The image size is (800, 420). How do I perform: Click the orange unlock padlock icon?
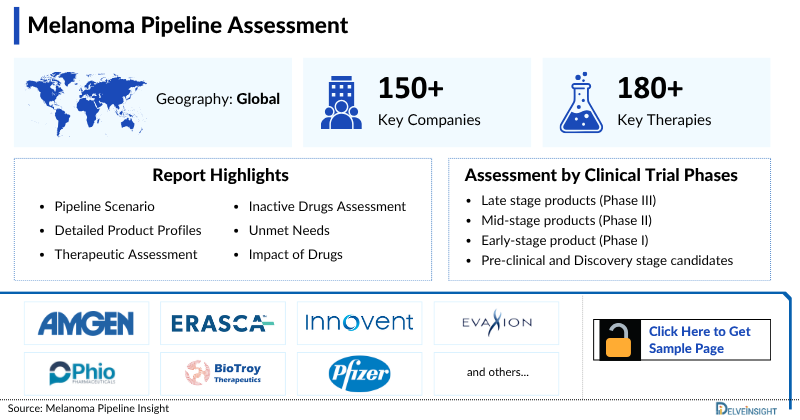click(618, 340)
